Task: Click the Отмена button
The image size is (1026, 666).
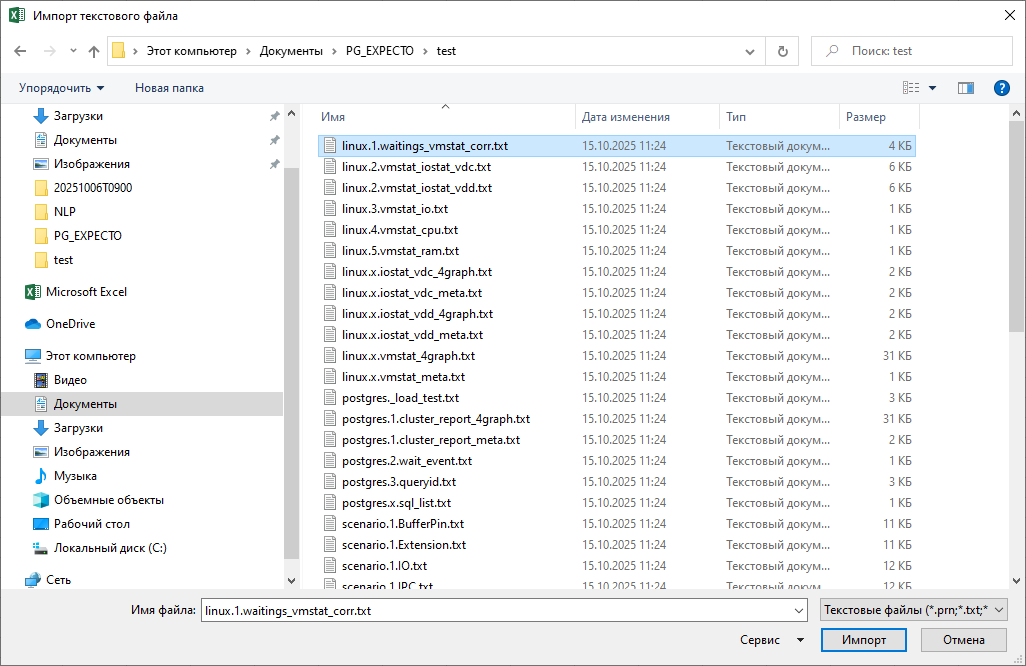Action: pos(963,640)
